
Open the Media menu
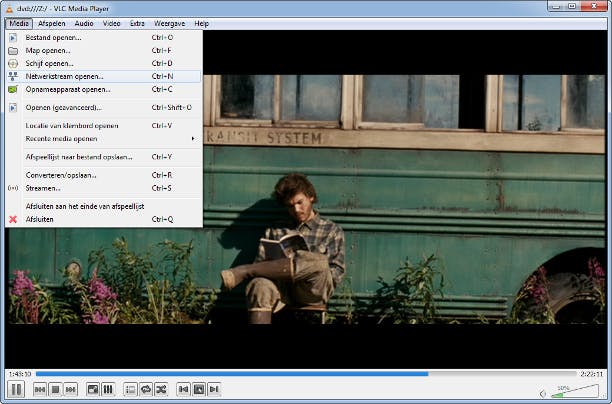pyautogui.click(x=19, y=23)
